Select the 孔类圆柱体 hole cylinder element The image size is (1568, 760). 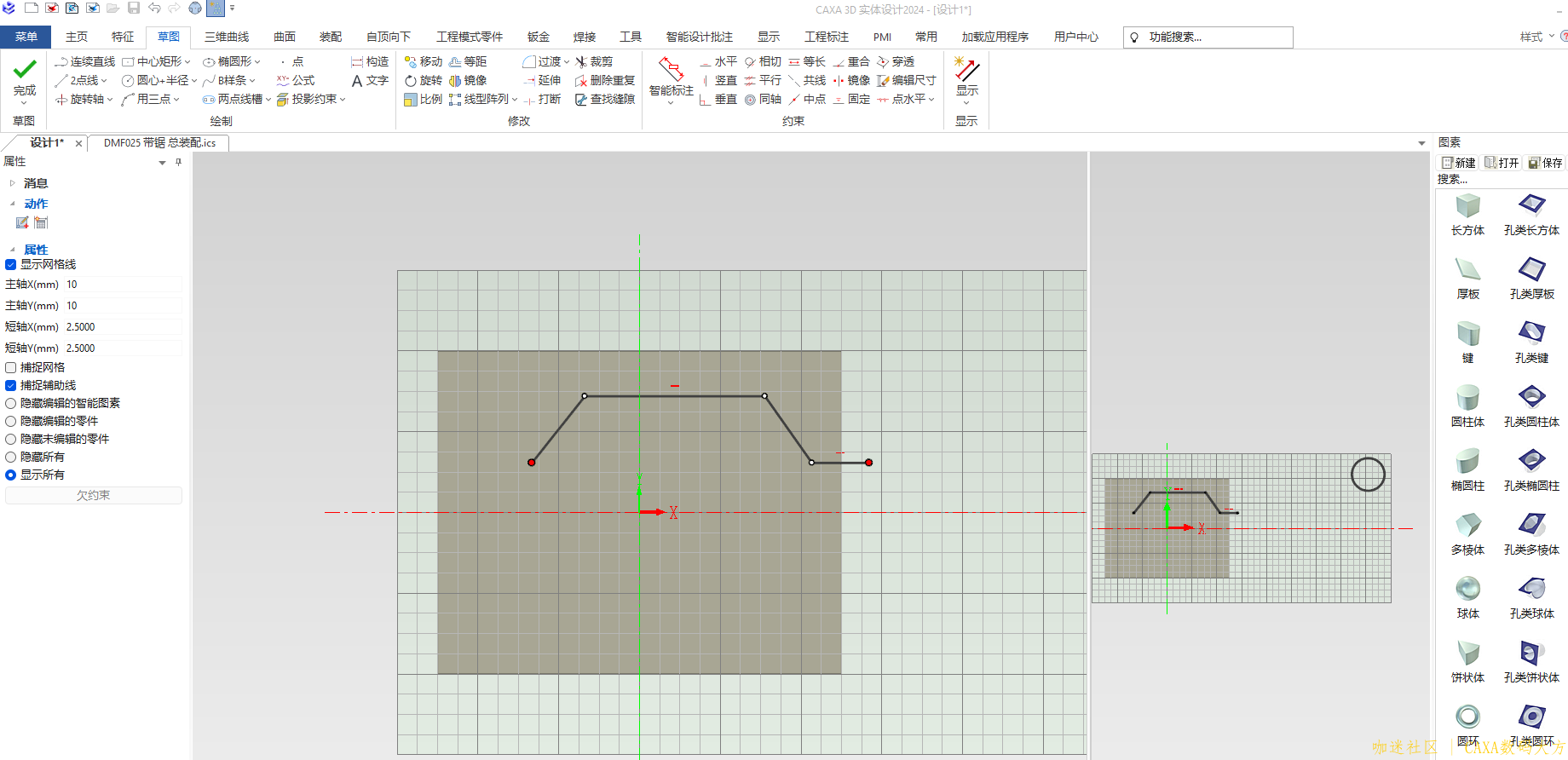point(1531,406)
